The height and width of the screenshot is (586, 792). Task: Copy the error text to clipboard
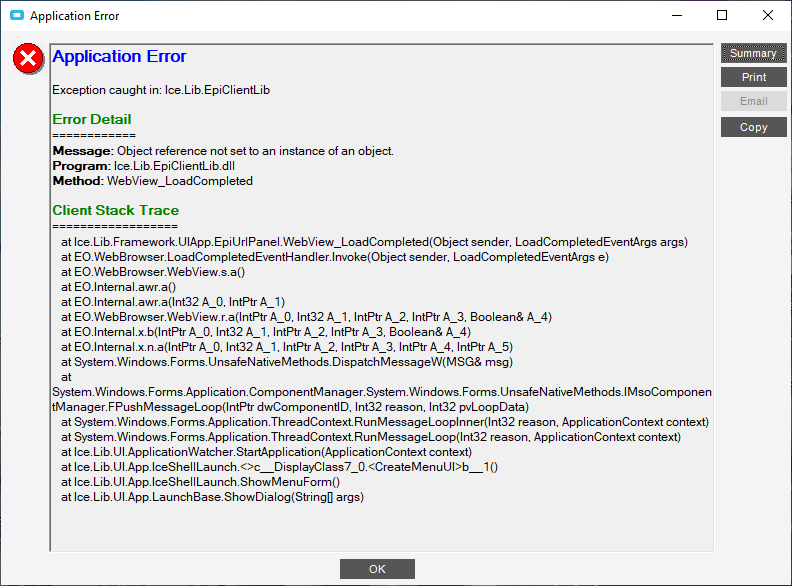click(x=754, y=127)
